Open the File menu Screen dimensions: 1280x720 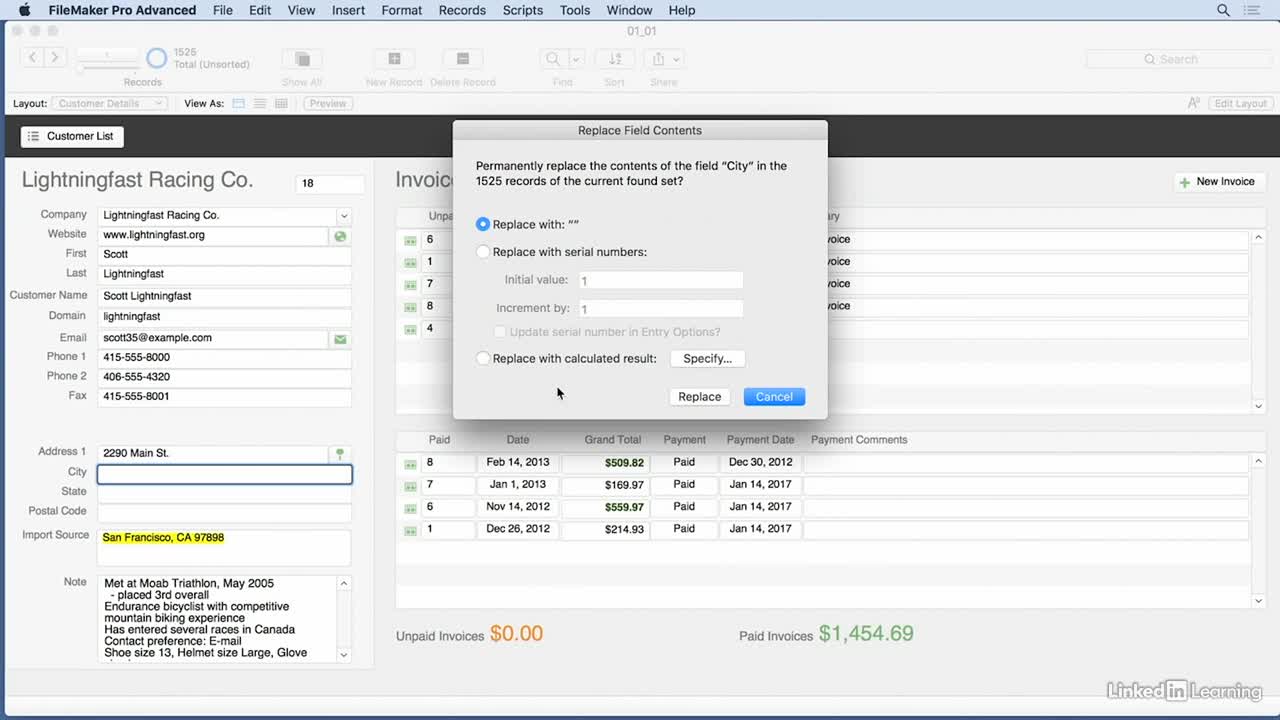click(x=223, y=10)
